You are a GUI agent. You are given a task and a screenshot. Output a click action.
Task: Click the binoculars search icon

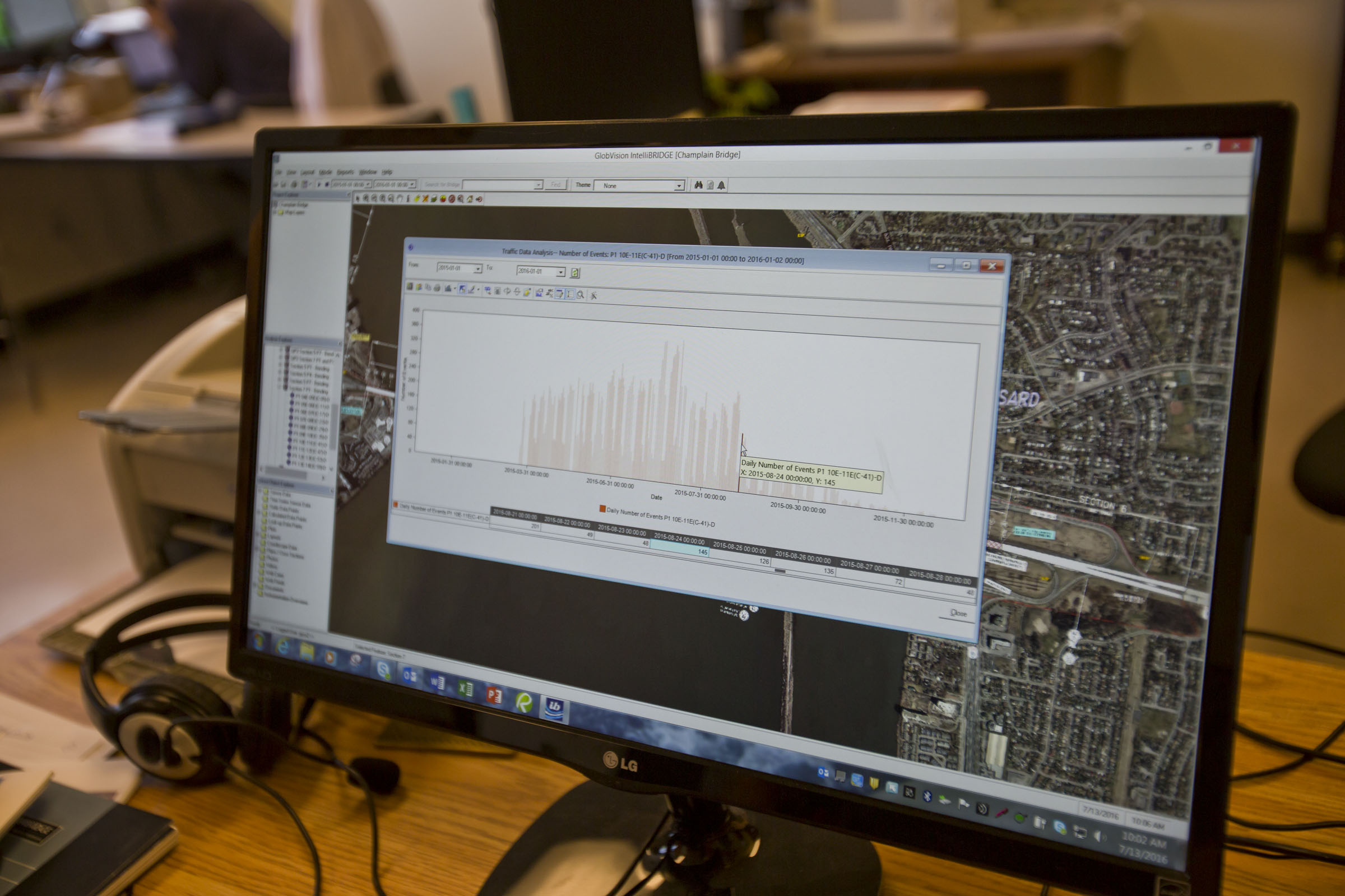pos(698,185)
